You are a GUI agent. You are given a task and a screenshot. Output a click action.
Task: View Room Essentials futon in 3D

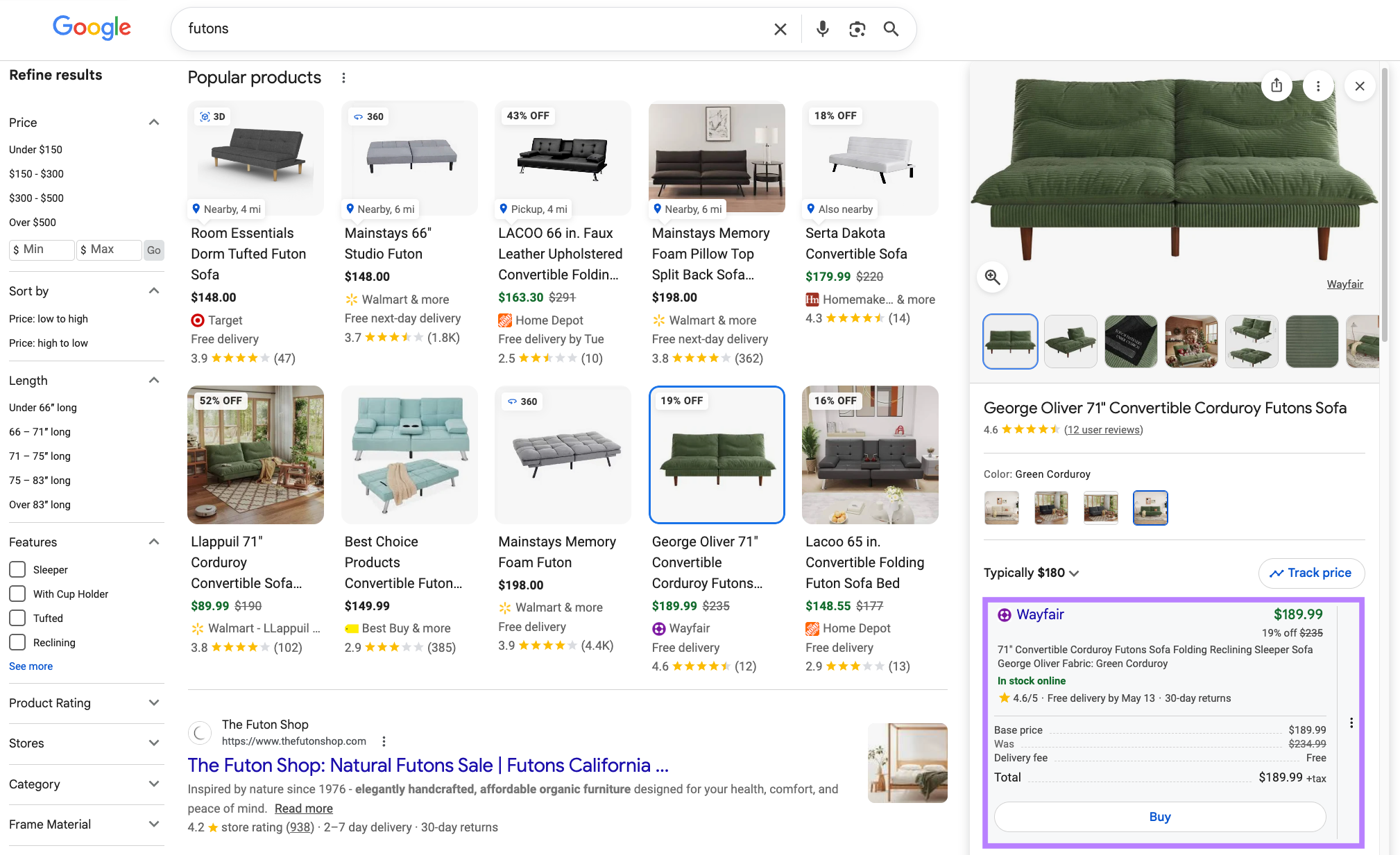(213, 116)
